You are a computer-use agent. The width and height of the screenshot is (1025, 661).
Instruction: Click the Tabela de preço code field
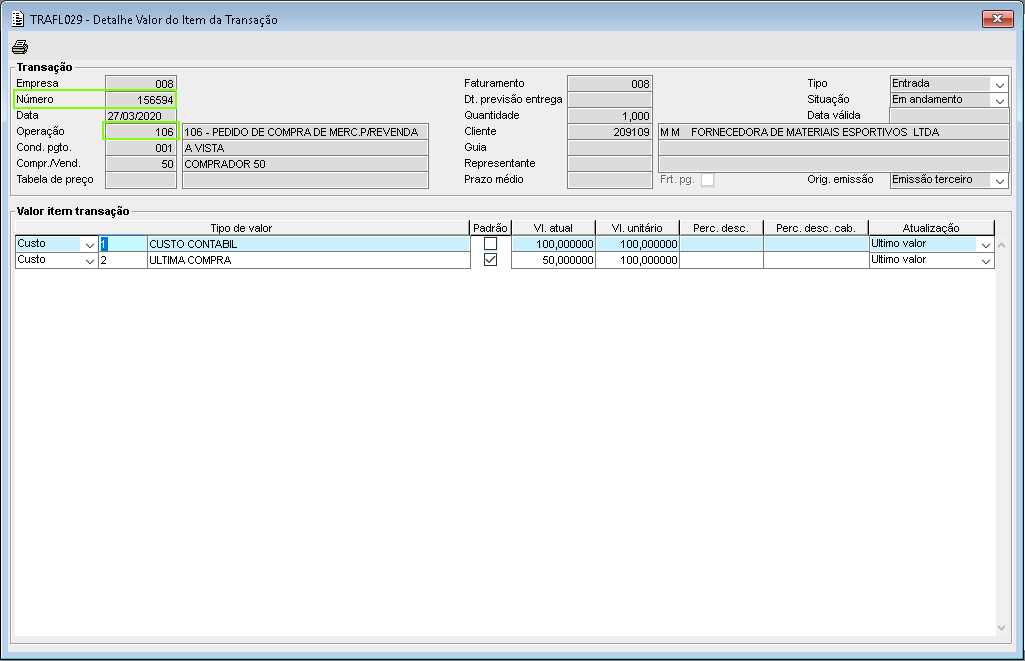[x=141, y=180]
